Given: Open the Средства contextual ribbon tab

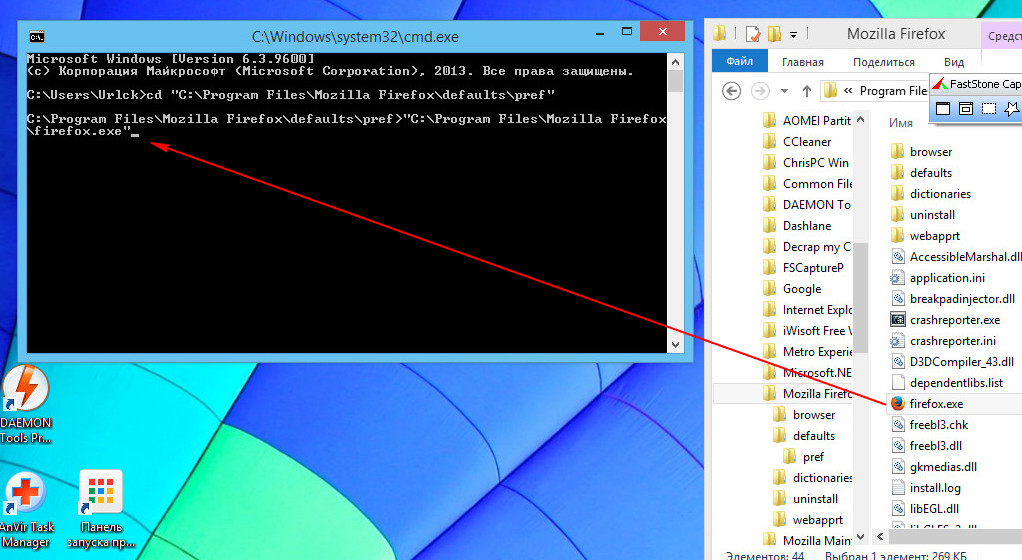Looking at the screenshot, I should point(1004,36).
